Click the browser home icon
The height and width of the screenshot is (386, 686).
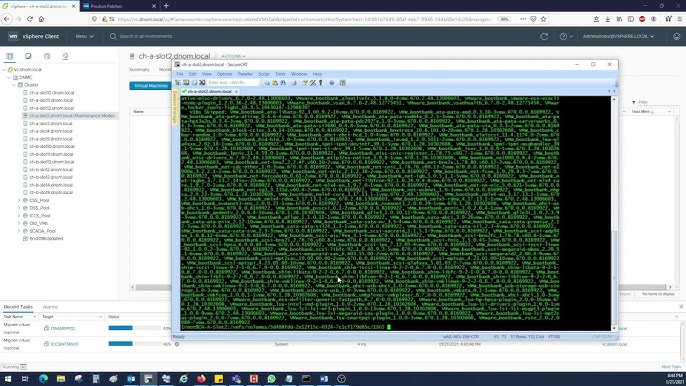tap(42, 19)
